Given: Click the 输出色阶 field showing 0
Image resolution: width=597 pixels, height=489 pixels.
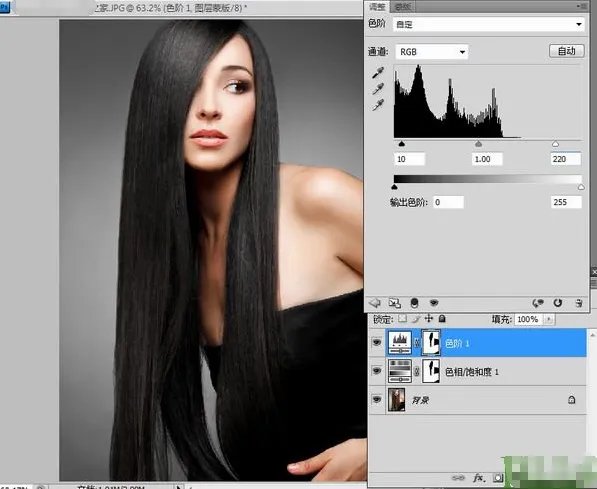Looking at the screenshot, I should click(449, 202).
